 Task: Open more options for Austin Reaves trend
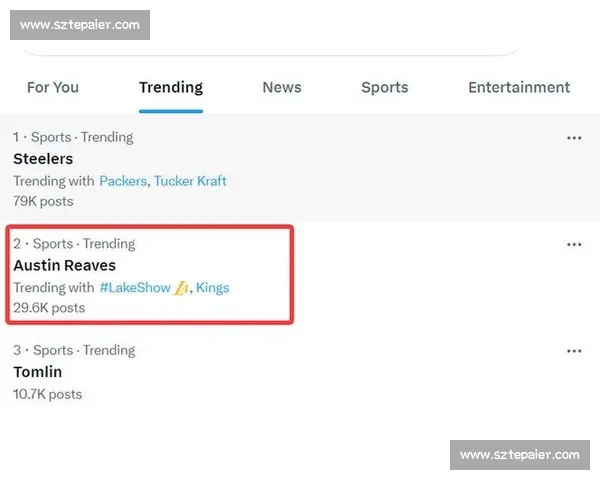[x=574, y=244]
